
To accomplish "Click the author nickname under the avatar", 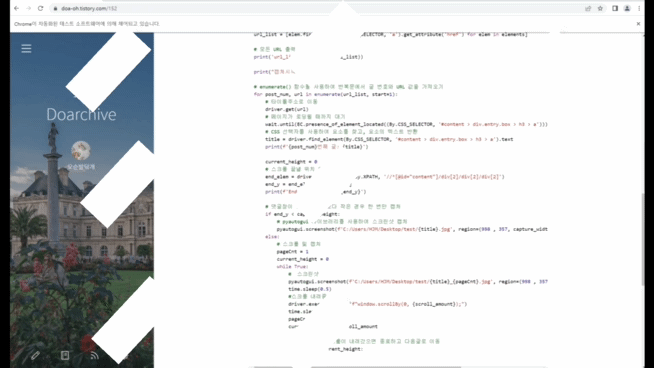I will 81,167.
